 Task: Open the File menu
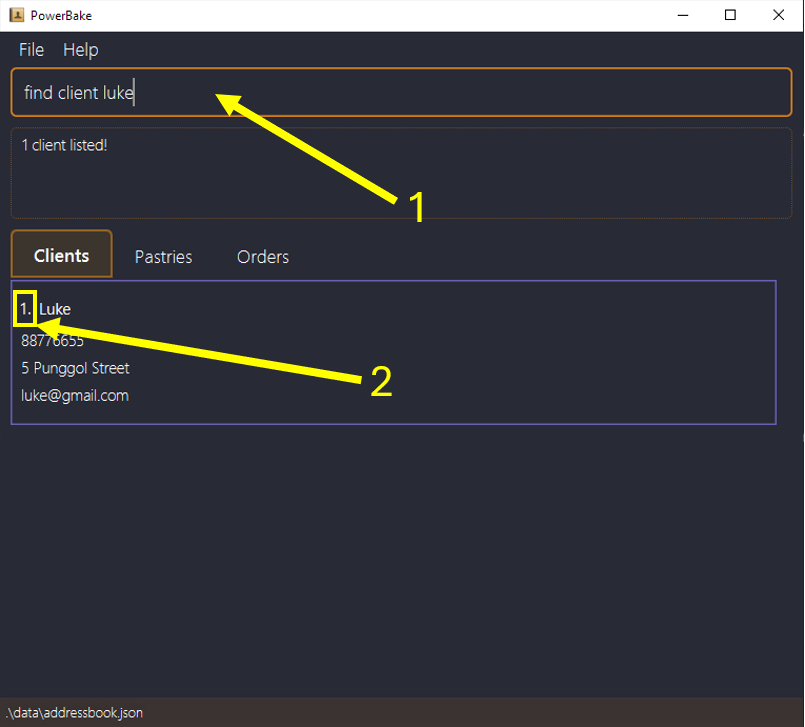click(x=31, y=50)
